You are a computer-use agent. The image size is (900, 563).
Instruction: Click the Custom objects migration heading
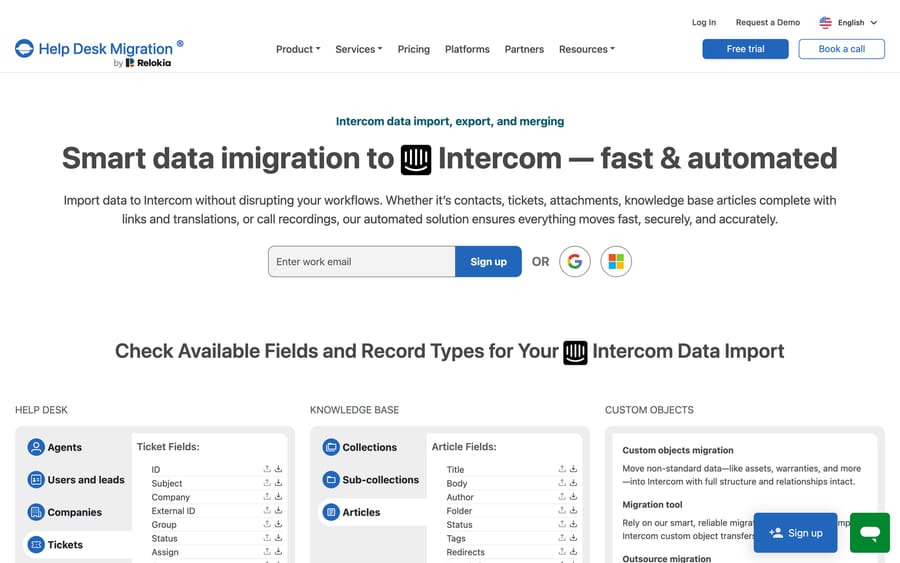[x=678, y=450]
